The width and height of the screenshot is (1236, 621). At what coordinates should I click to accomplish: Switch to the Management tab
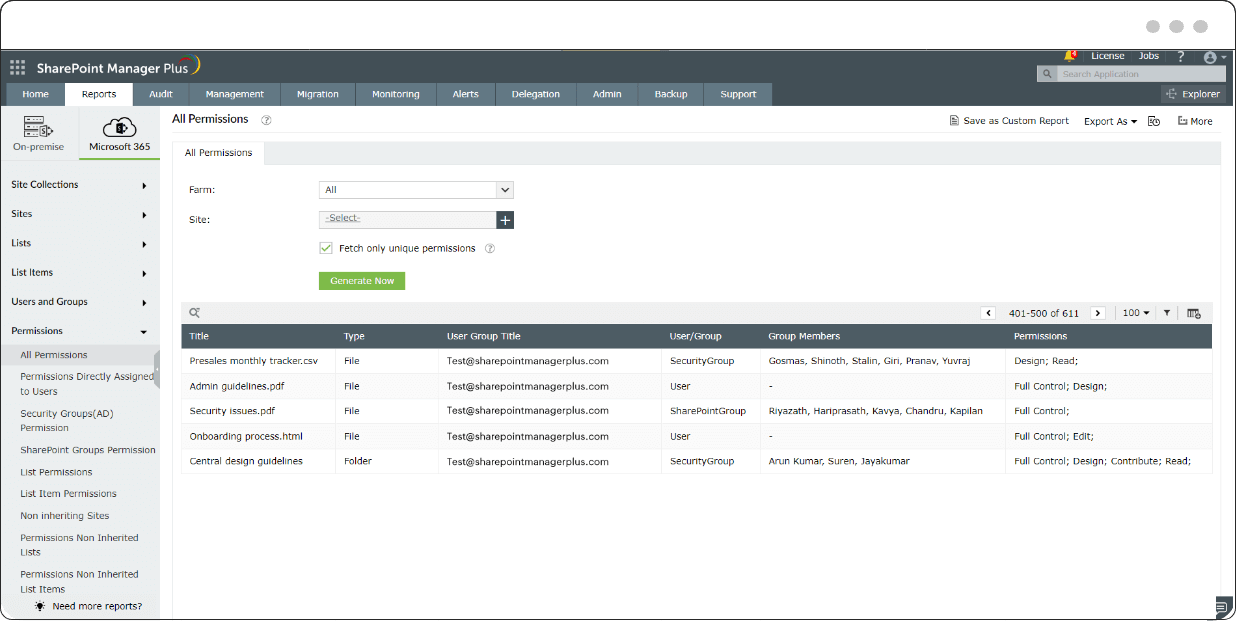click(x=235, y=94)
